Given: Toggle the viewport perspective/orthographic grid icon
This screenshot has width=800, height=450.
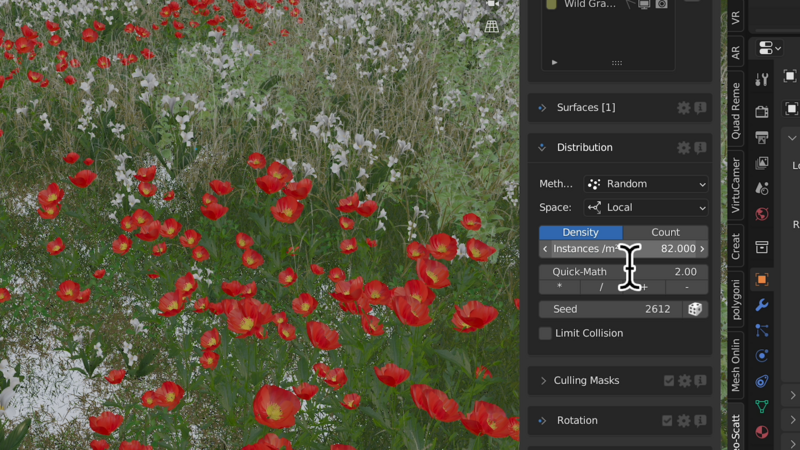Looking at the screenshot, I should pos(491,27).
